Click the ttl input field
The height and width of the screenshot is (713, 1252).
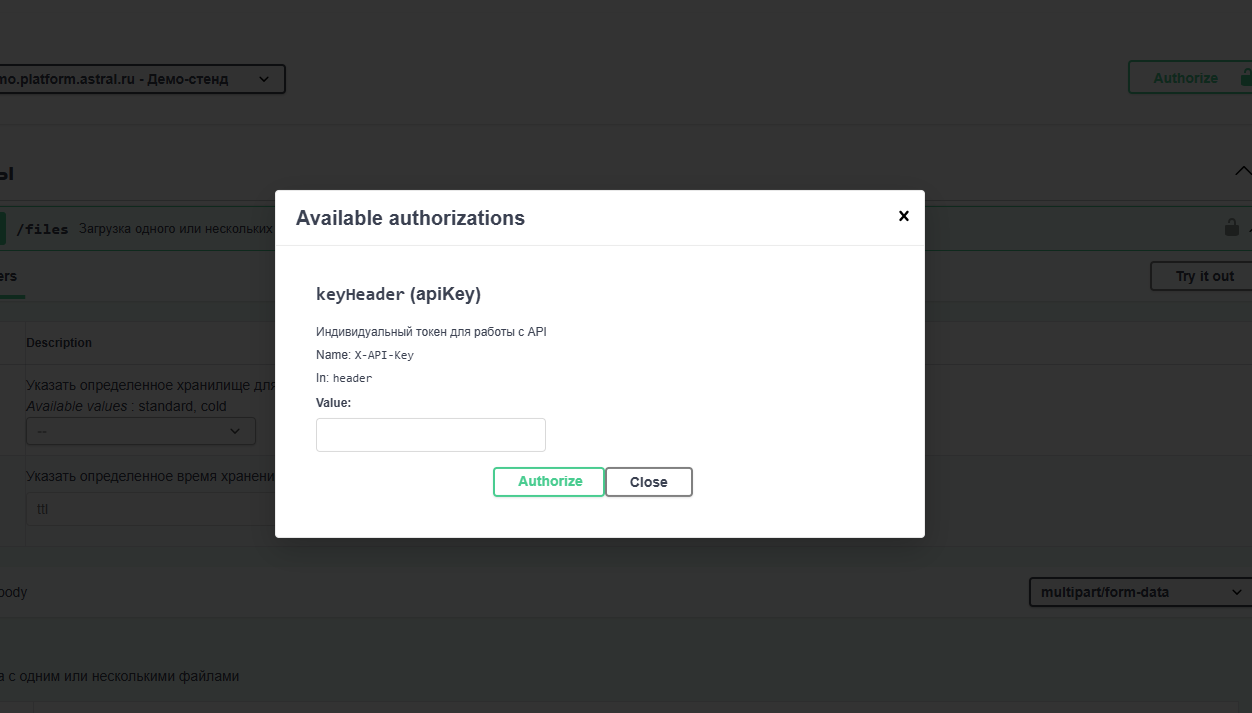click(x=150, y=509)
